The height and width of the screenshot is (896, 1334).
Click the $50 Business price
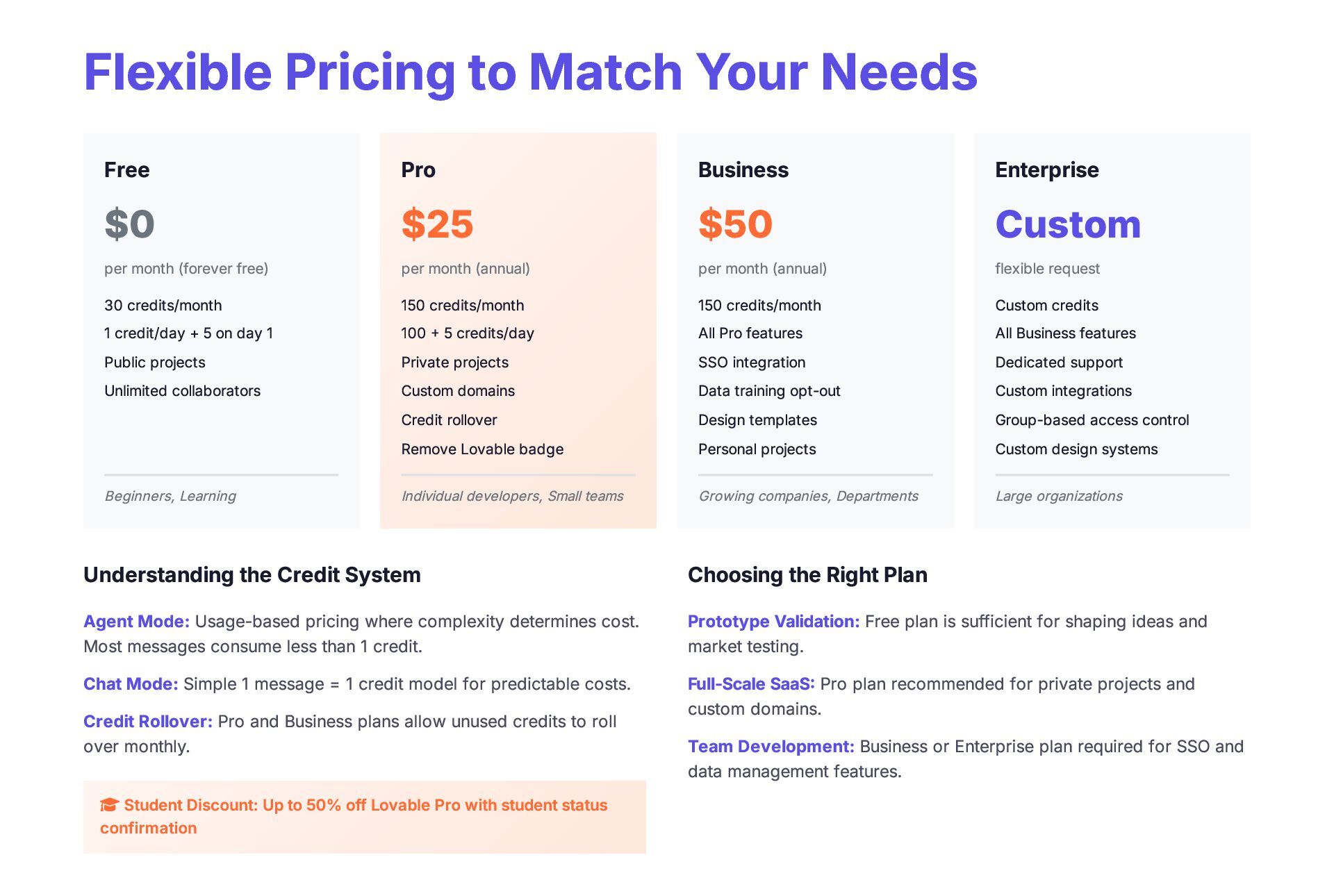(735, 224)
